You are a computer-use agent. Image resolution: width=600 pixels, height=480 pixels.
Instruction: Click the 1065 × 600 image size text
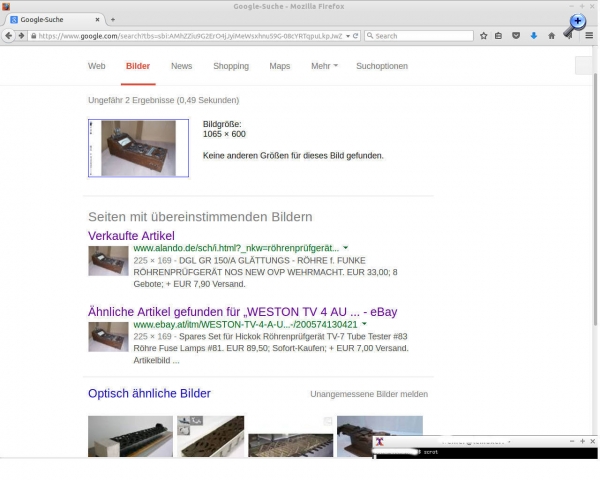tap(224, 134)
